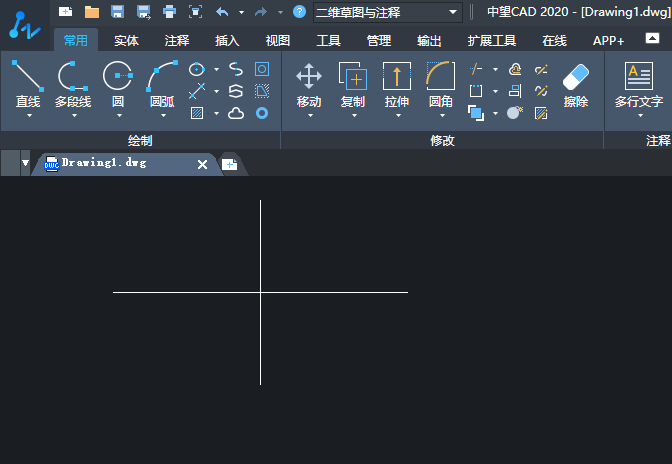
Task: Click the bring-to-front draw order icon
Action: [476, 113]
